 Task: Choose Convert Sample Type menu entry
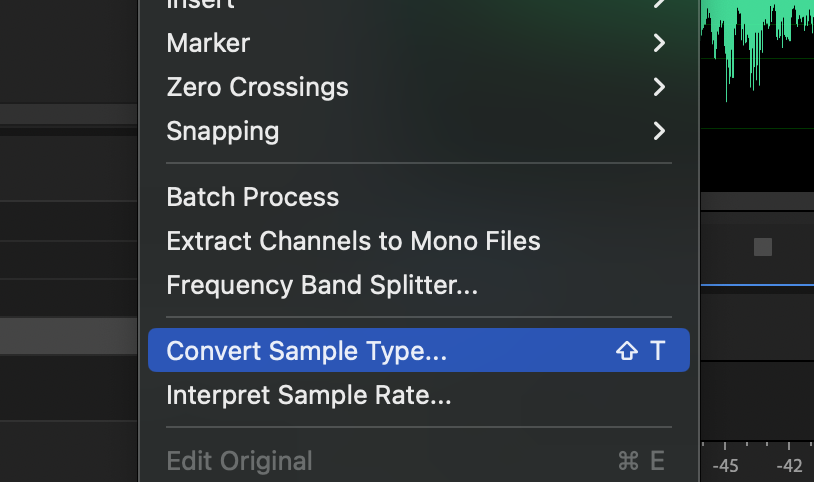coord(418,350)
